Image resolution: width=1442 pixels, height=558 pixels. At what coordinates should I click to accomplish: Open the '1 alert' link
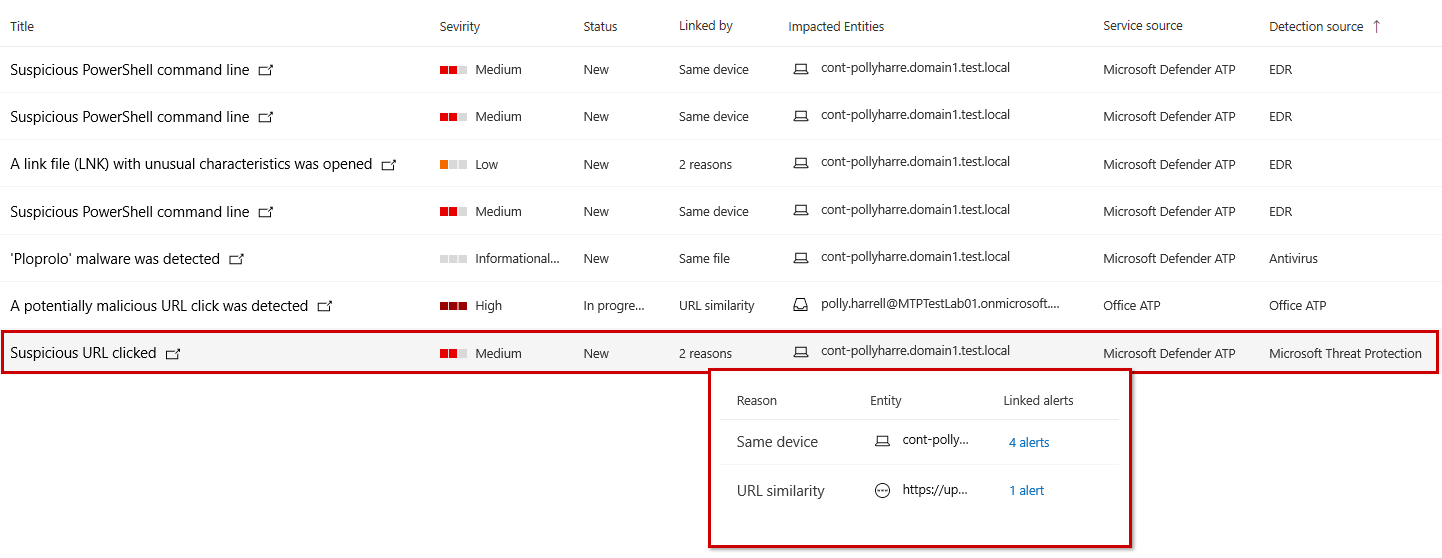pyautogui.click(x=1026, y=491)
